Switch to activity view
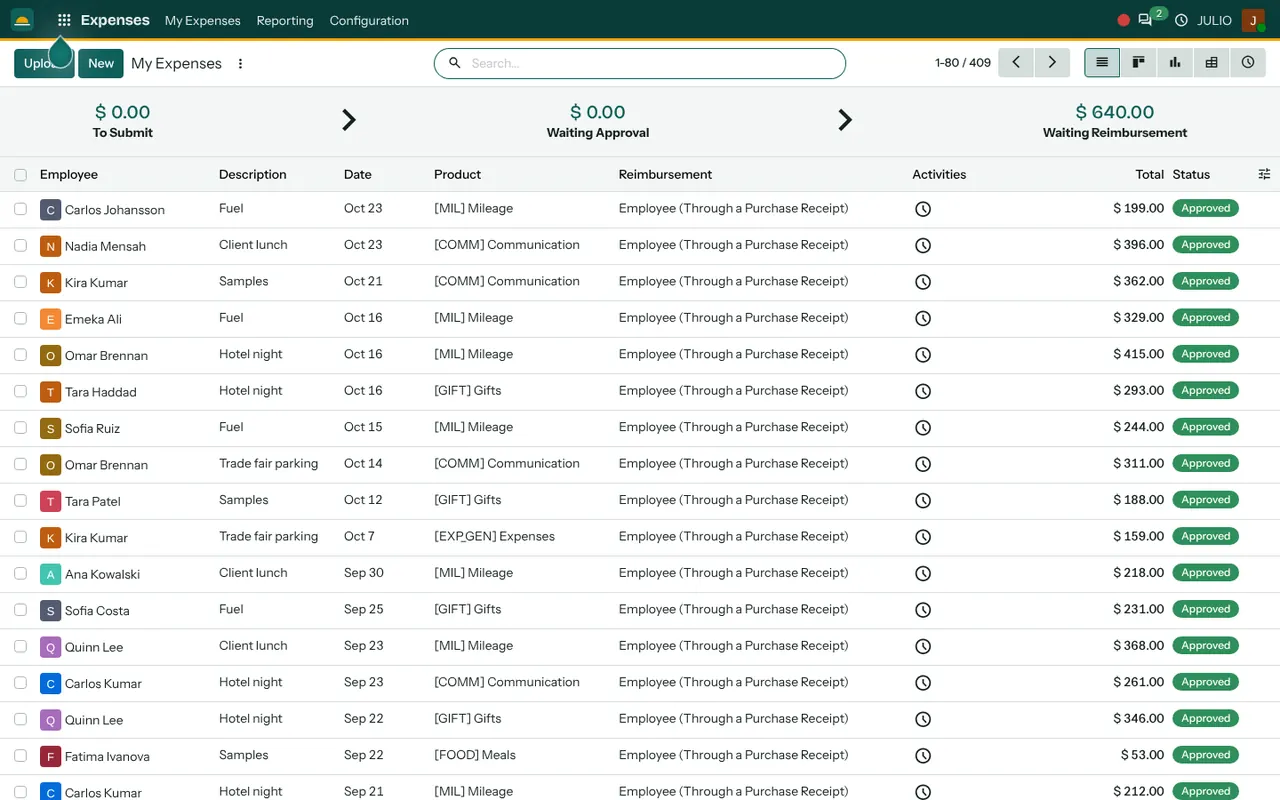Screen dimensions: 1280x800 1248,62
